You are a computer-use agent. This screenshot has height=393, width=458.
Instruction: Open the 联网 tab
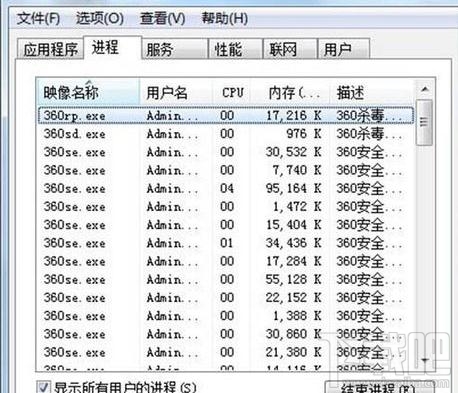coord(290,49)
